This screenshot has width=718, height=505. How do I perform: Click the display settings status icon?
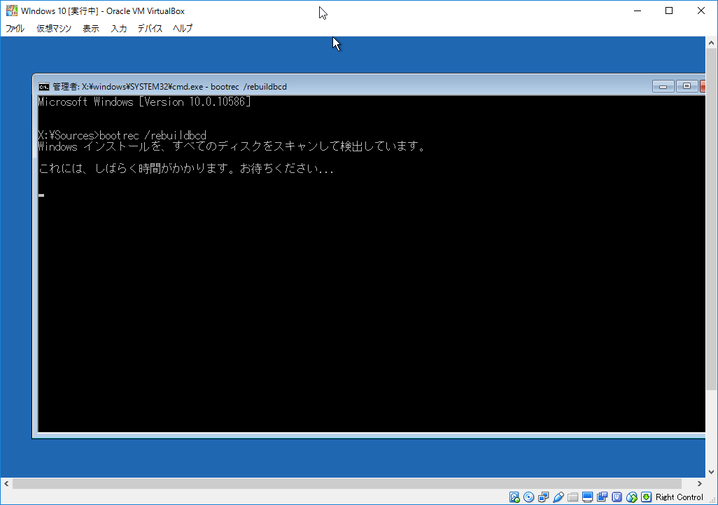point(587,497)
